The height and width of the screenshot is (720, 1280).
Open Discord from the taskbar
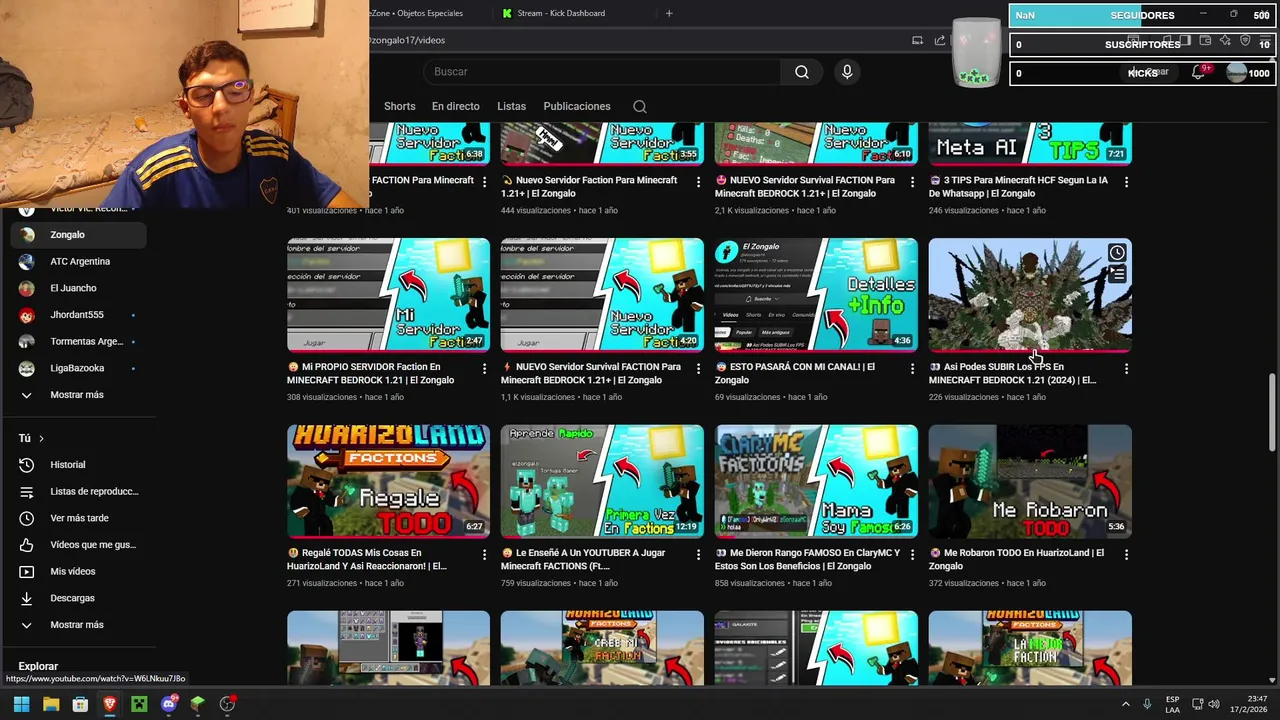(x=169, y=704)
